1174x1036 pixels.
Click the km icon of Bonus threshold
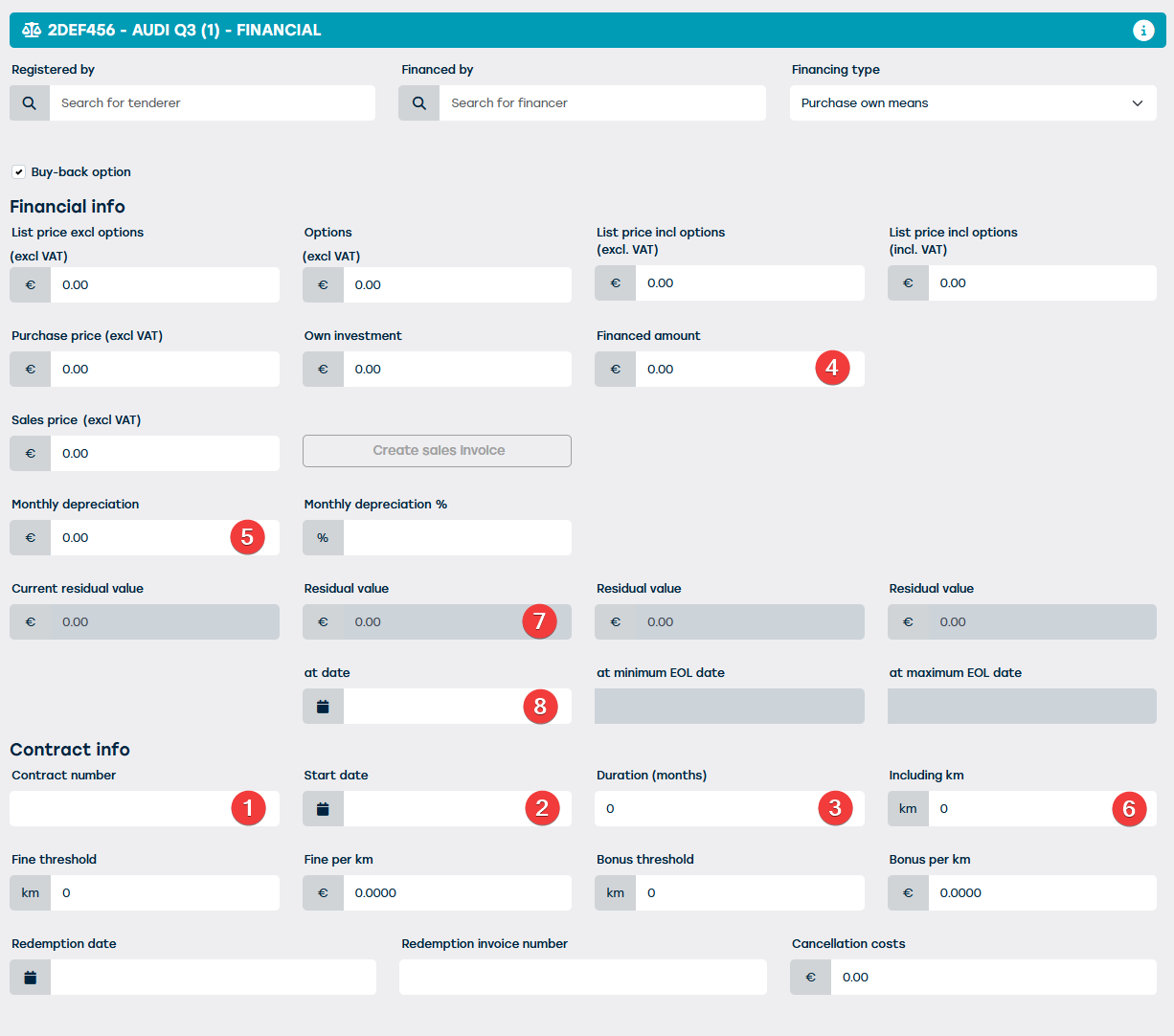click(615, 893)
